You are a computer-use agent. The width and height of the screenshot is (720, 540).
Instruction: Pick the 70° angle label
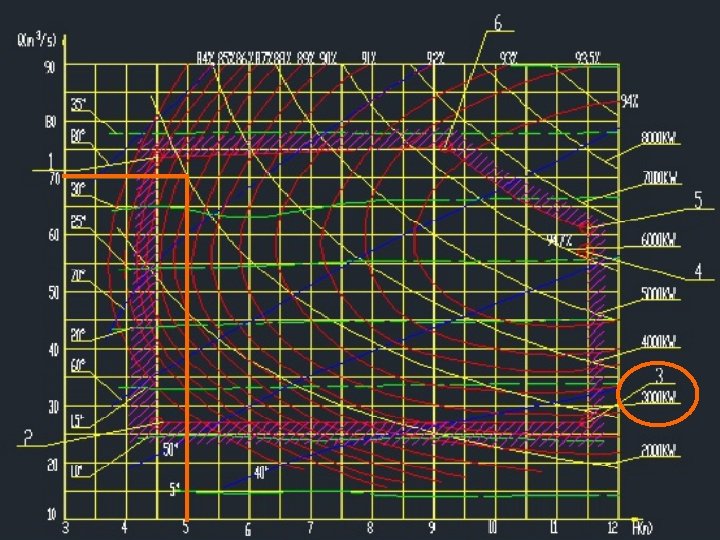coord(79,276)
